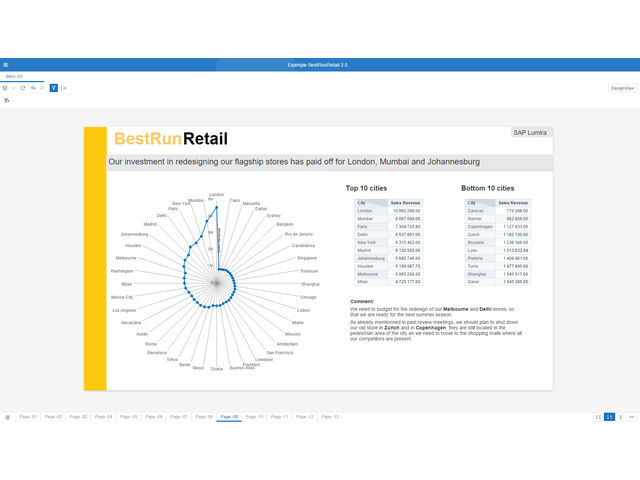Open the hamburger main menu

coord(6,64)
